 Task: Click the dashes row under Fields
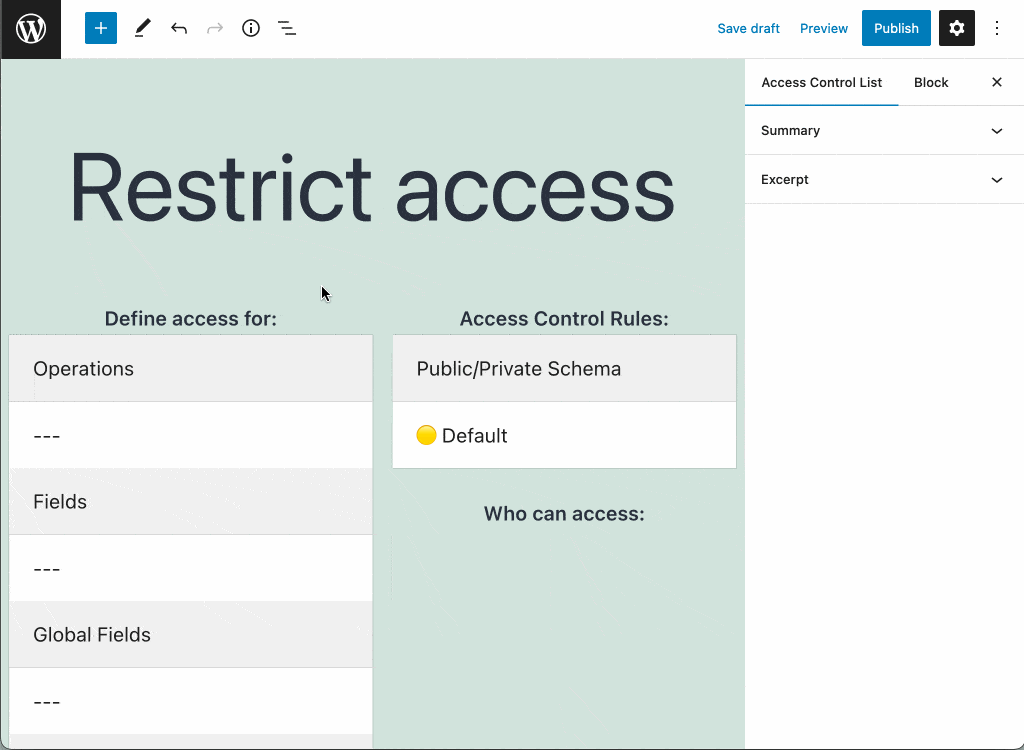tap(191, 568)
